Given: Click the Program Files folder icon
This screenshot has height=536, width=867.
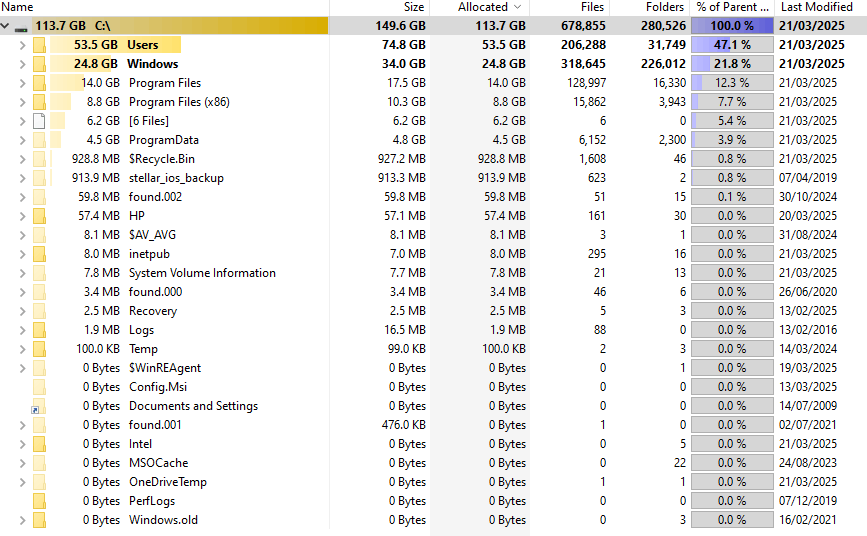Looking at the screenshot, I should coord(39,83).
